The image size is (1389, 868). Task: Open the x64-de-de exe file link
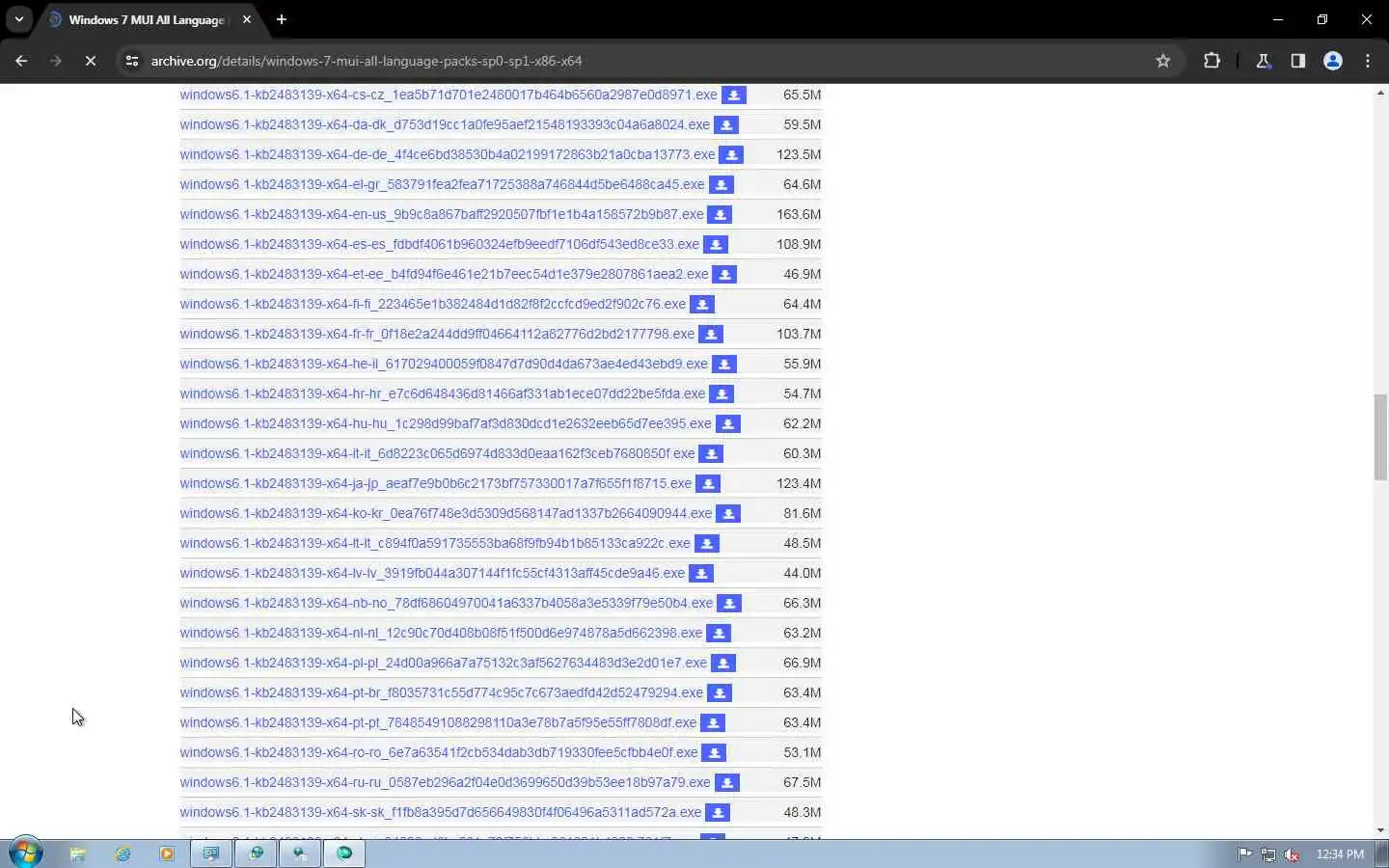(x=448, y=154)
